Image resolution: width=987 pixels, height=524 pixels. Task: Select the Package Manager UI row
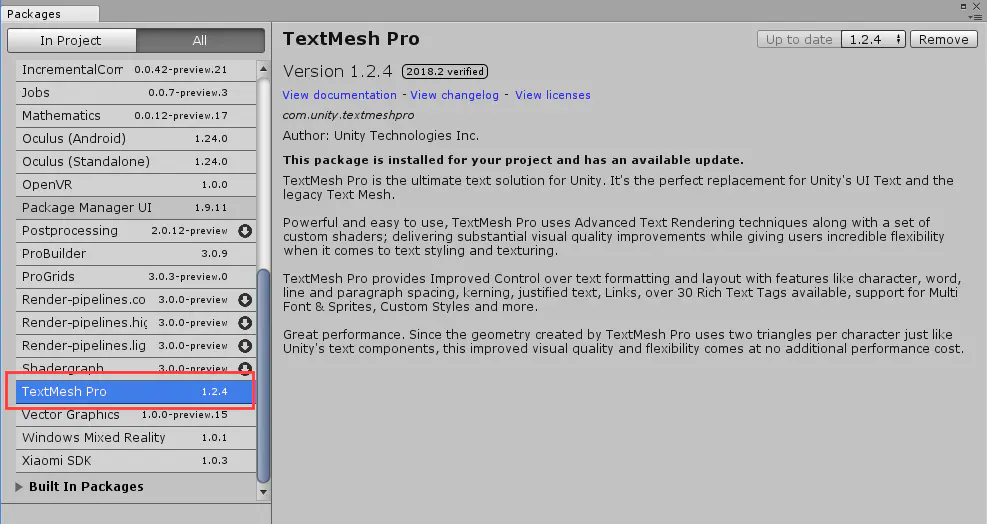136,207
